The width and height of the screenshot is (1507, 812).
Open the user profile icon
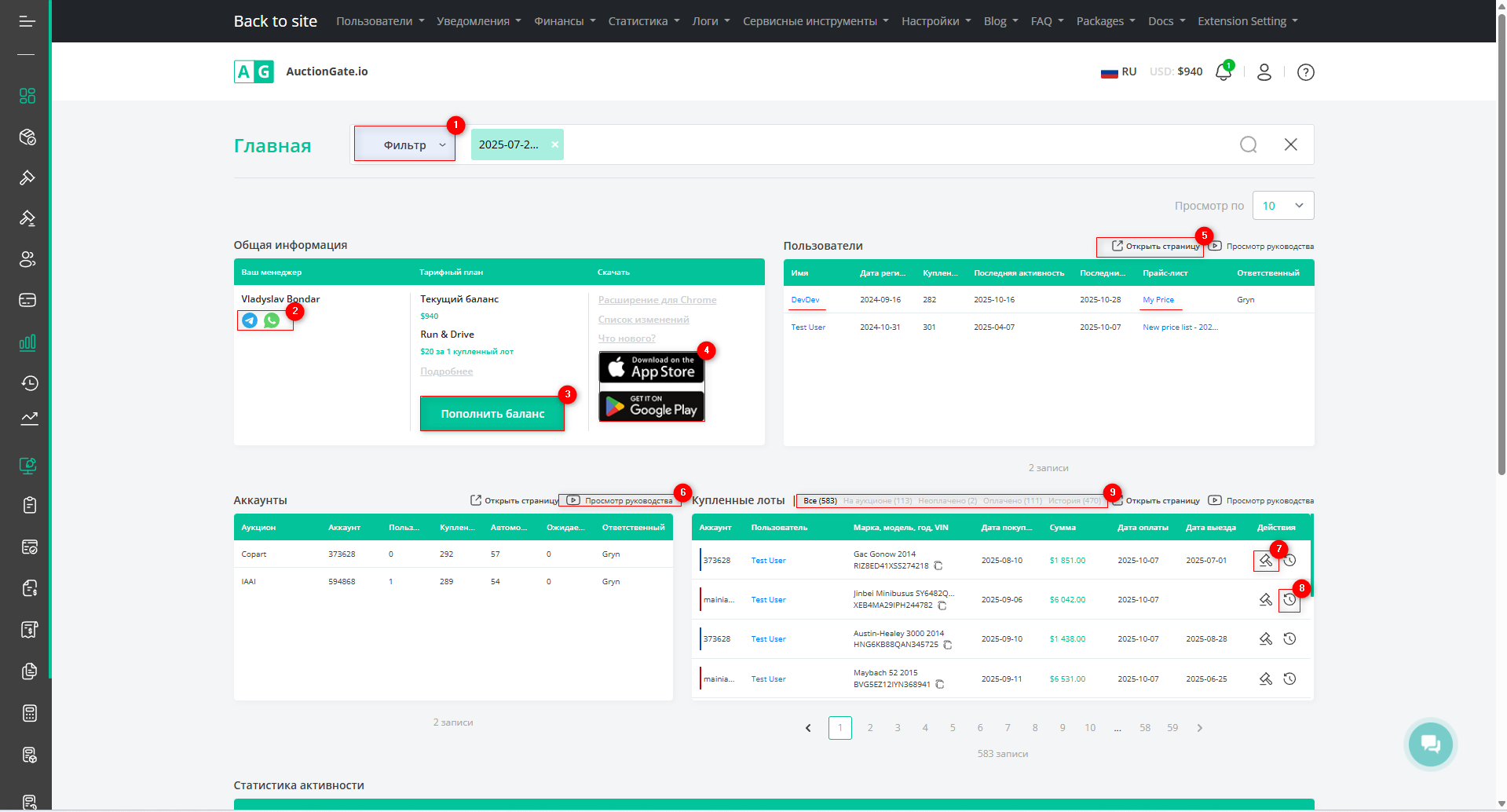[1264, 72]
